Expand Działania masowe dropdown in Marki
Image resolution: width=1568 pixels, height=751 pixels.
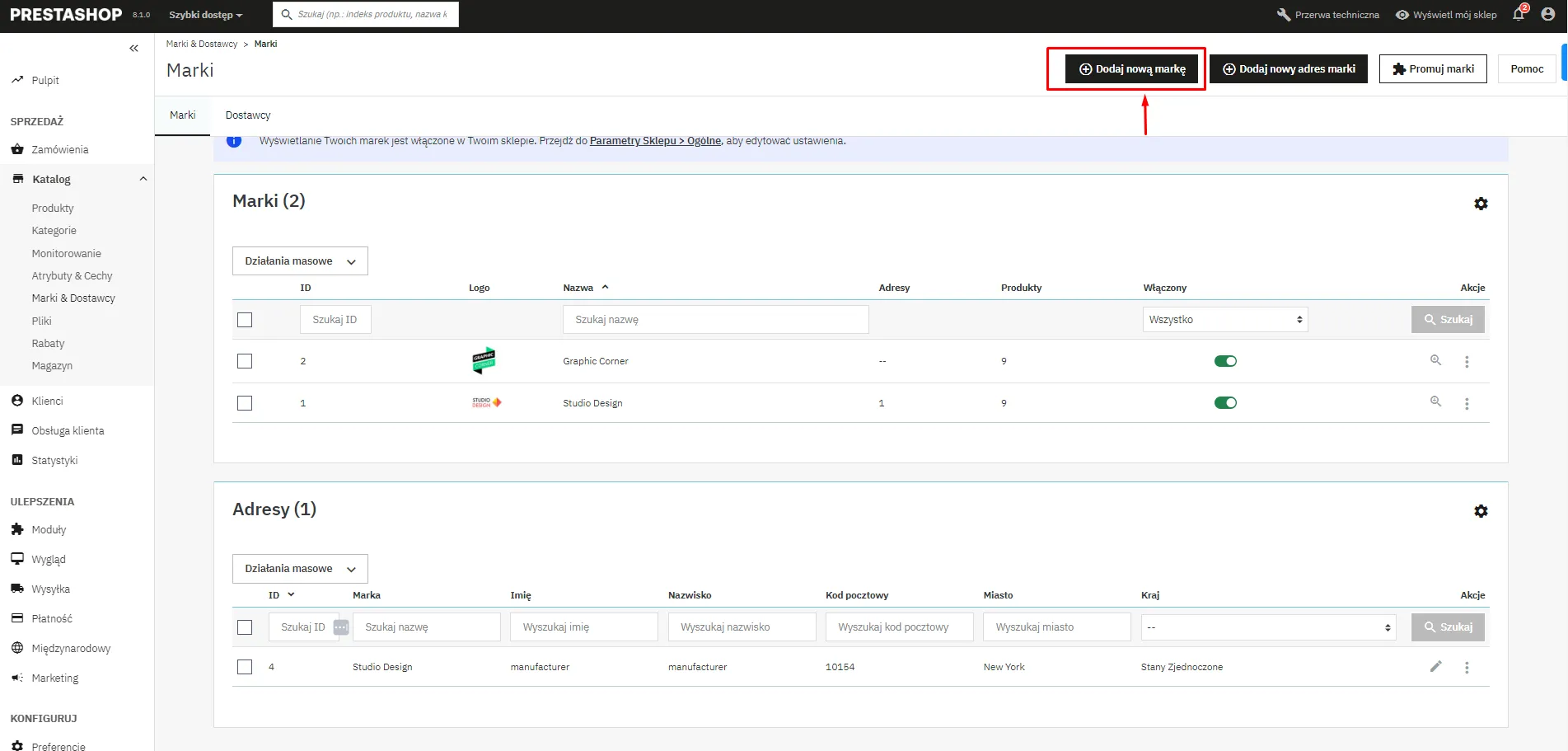pyautogui.click(x=300, y=261)
